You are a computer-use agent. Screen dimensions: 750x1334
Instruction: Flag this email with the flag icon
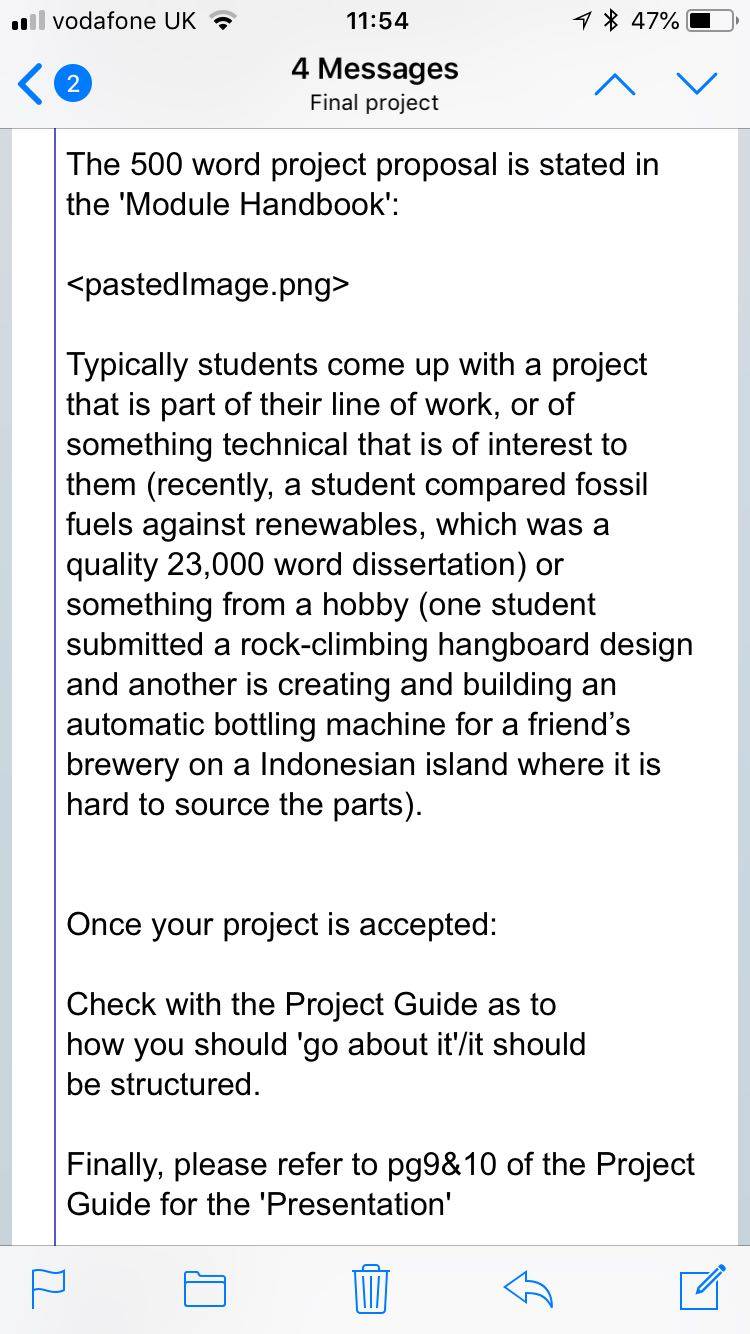click(48, 1288)
